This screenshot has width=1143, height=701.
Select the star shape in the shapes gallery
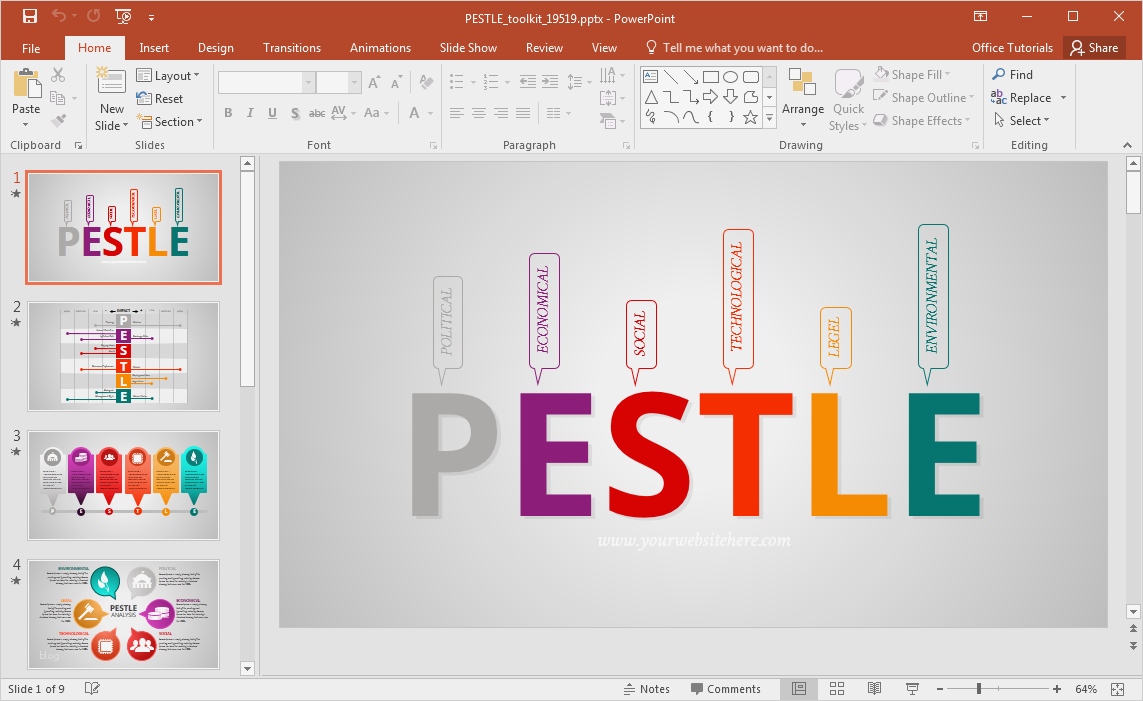tap(750, 117)
